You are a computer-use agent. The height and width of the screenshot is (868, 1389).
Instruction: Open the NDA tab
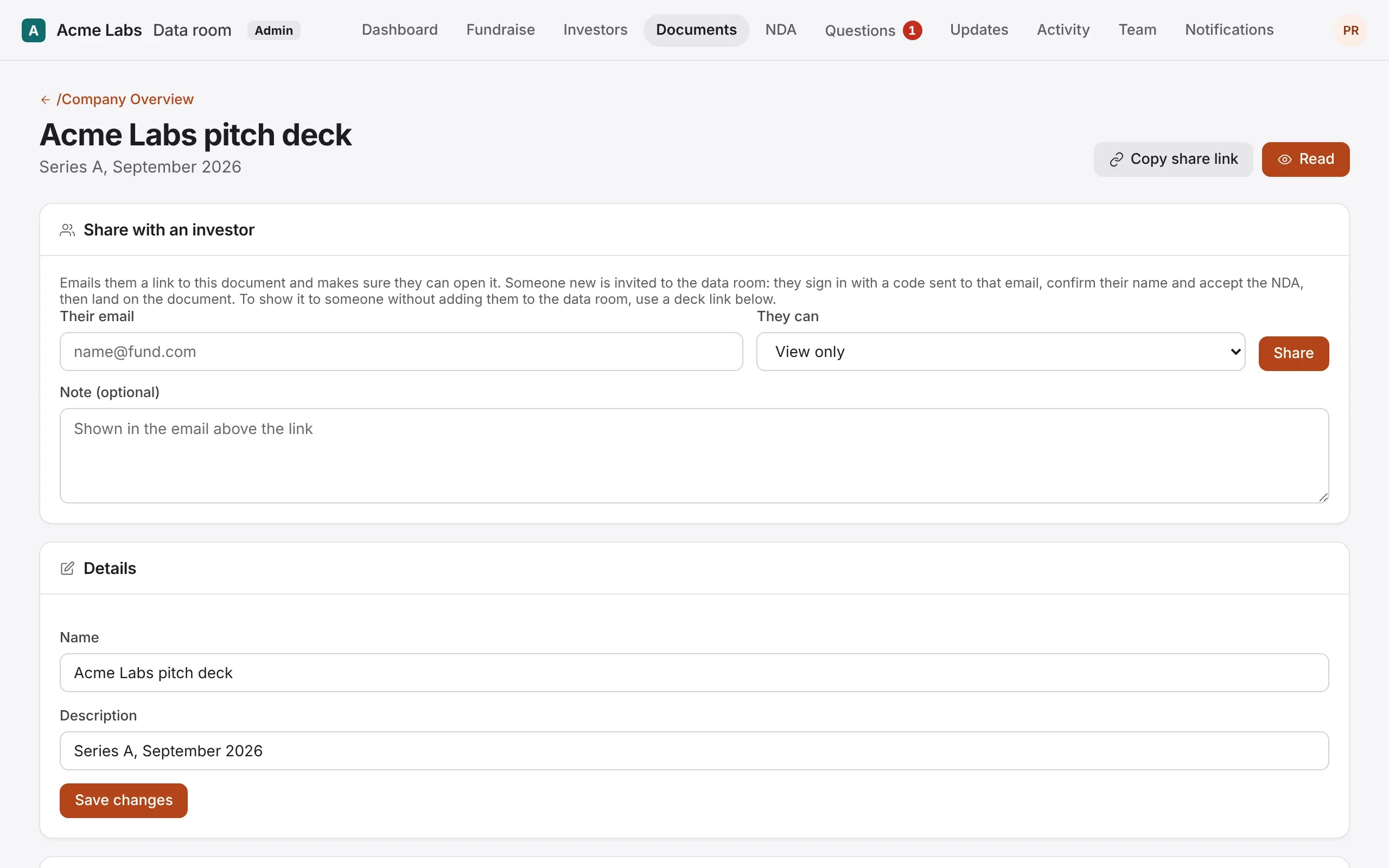(x=781, y=30)
